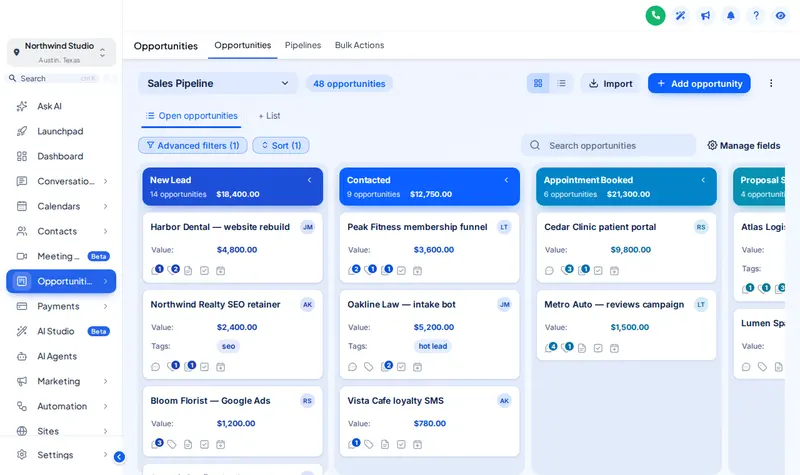The height and width of the screenshot is (475, 800).
Task: Expand the Payments sidebar submenu
Action: (106, 306)
